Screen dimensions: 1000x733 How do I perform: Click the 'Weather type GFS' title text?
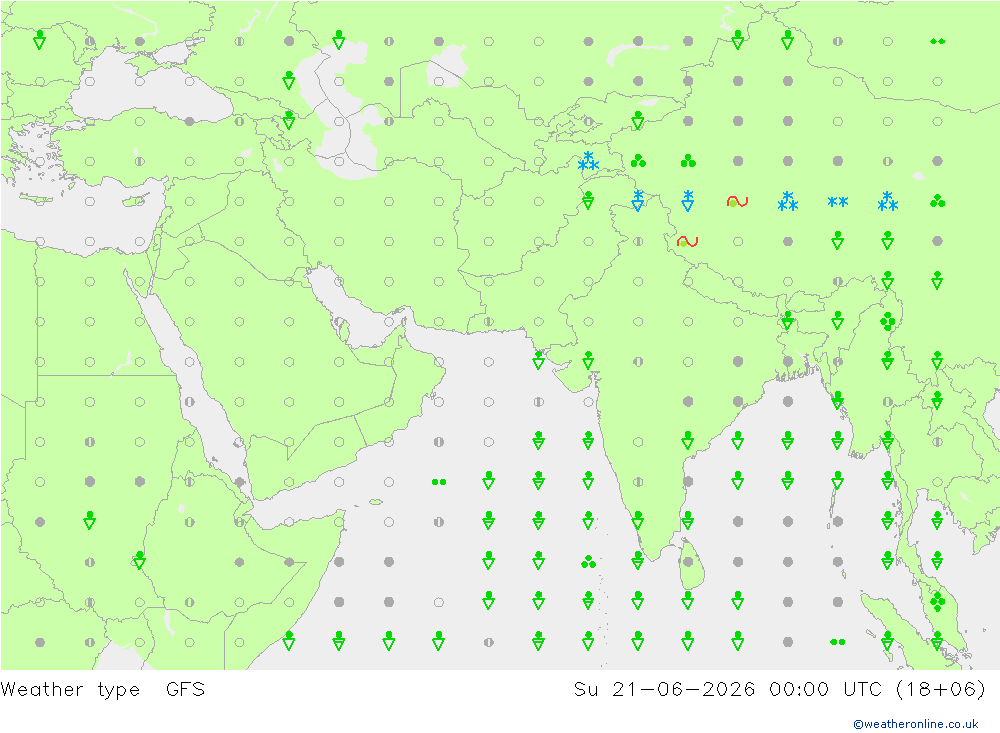(103, 690)
